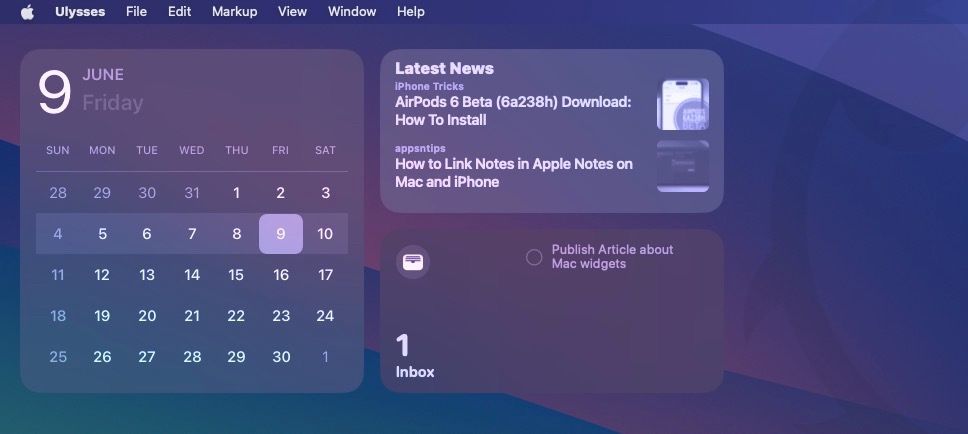Select June 30 in calendar widget
Viewport: 968px width, 434px height.
point(281,357)
